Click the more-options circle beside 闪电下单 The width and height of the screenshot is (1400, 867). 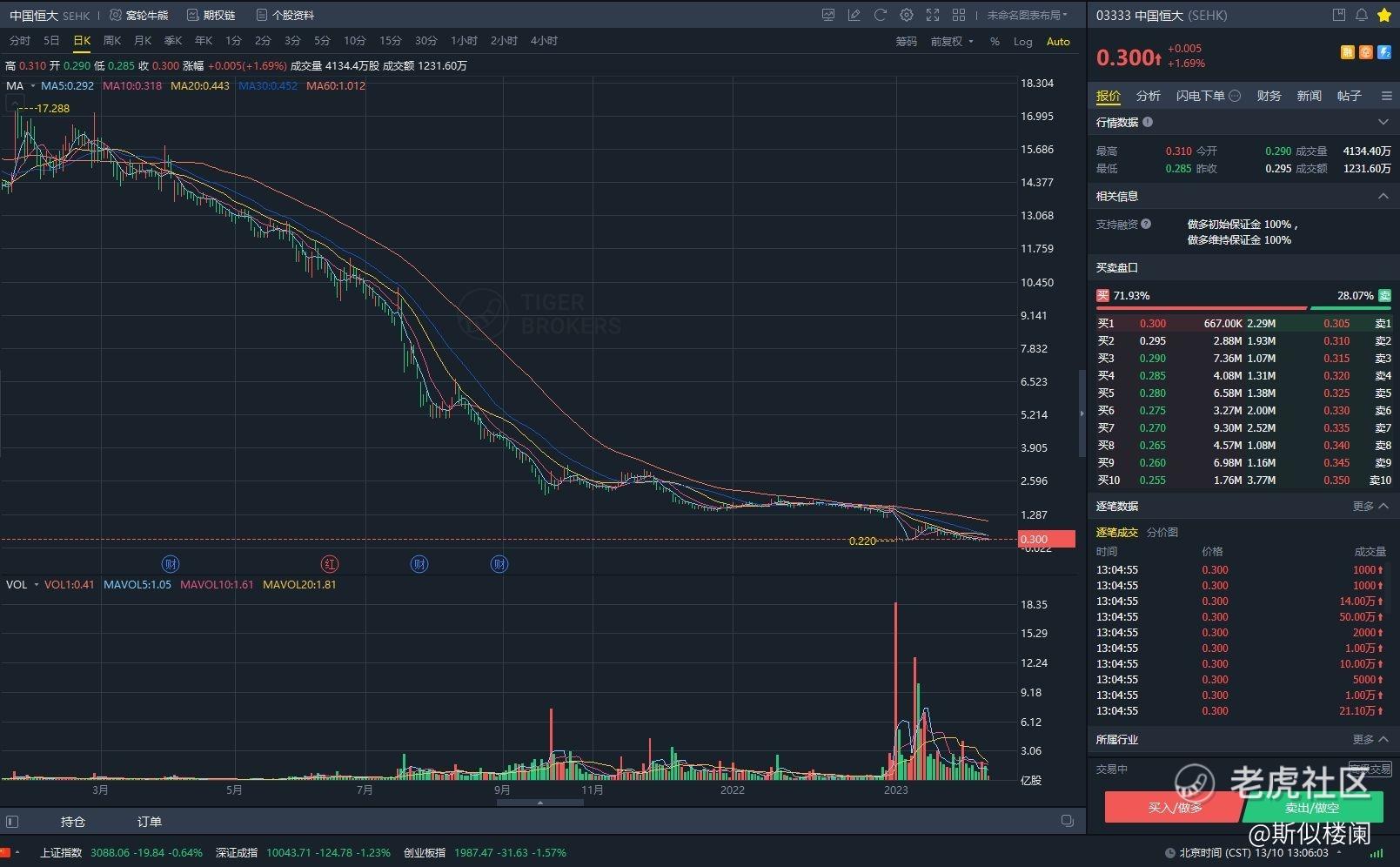(1234, 96)
